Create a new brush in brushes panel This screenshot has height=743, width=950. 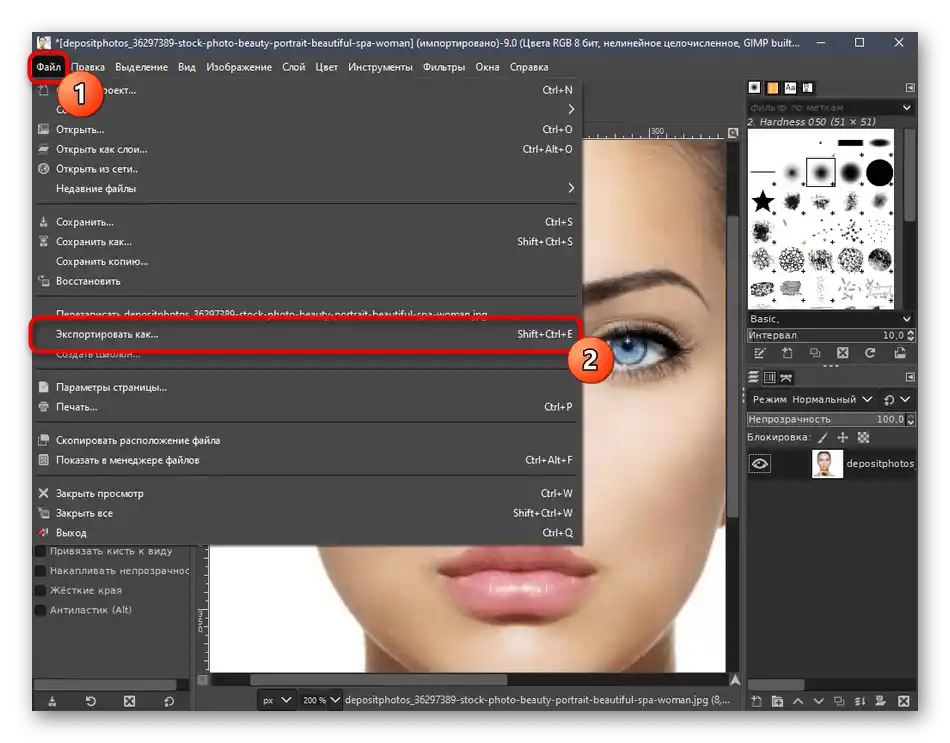coord(787,353)
